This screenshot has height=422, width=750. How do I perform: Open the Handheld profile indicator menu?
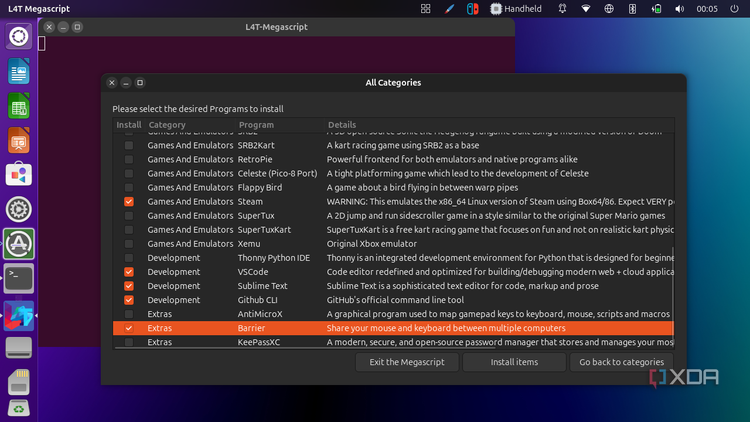click(516, 9)
